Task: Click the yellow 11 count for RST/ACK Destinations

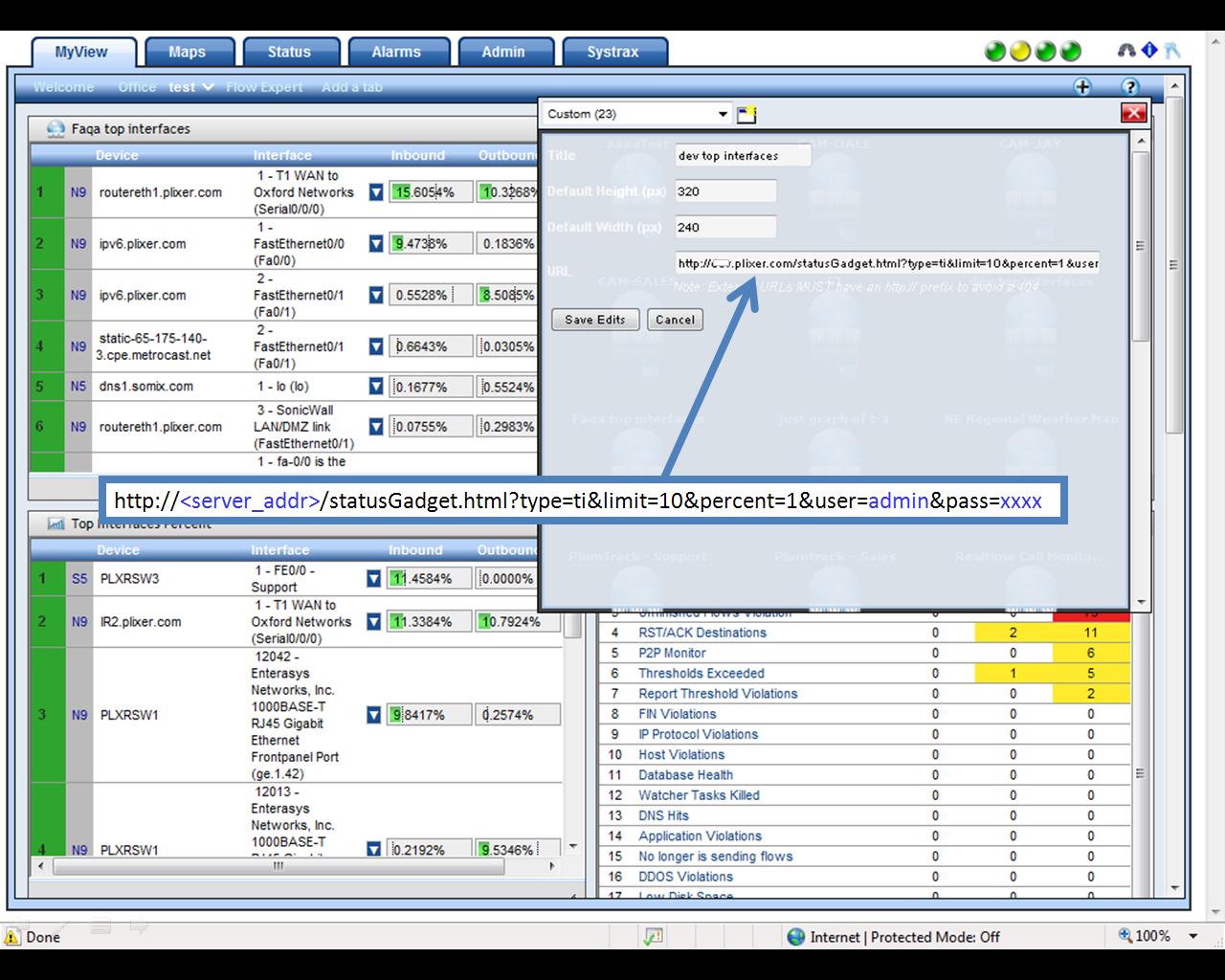Action: (x=1091, y=633)
